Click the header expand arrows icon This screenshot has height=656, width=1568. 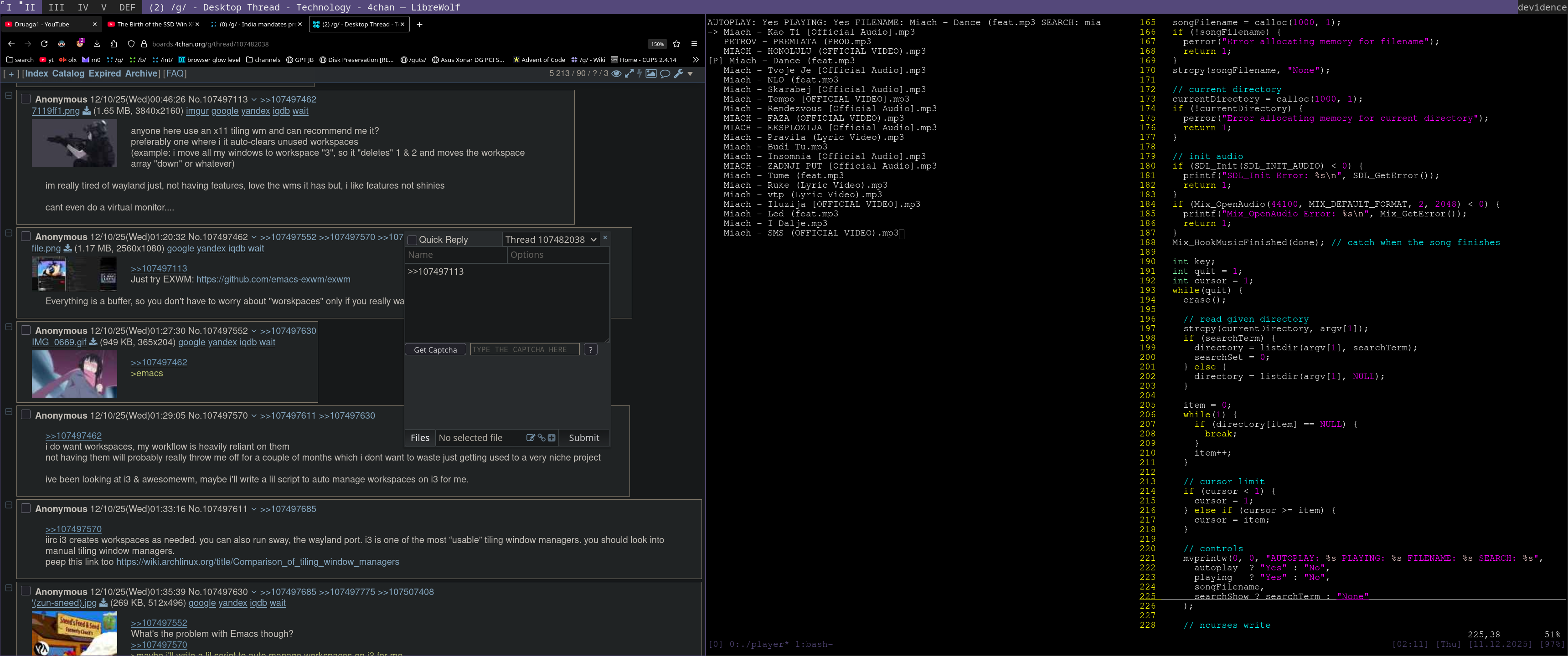coord(629,74)
